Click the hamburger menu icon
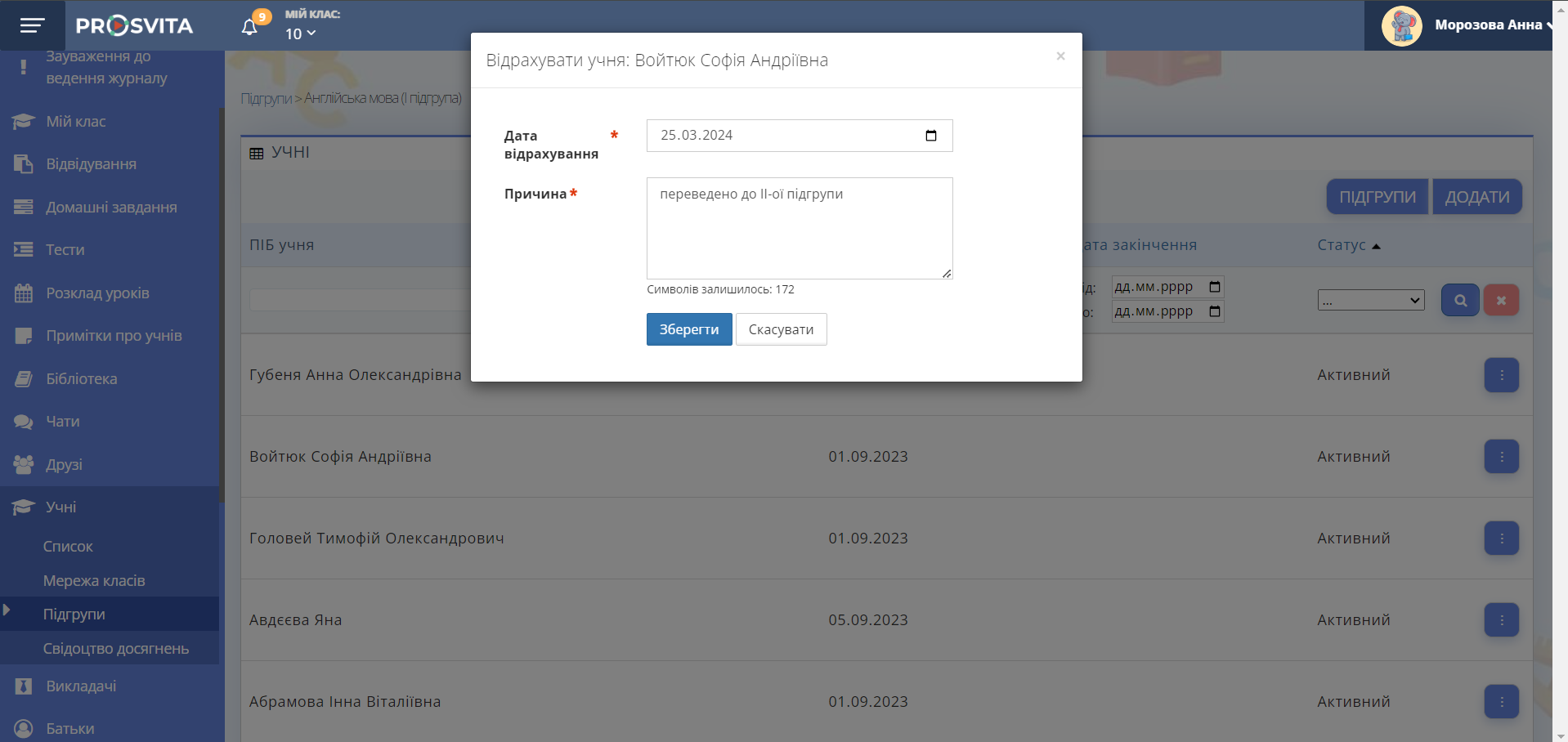The width and height of the screenshot is (1568, 742). (x=32, y=25)
